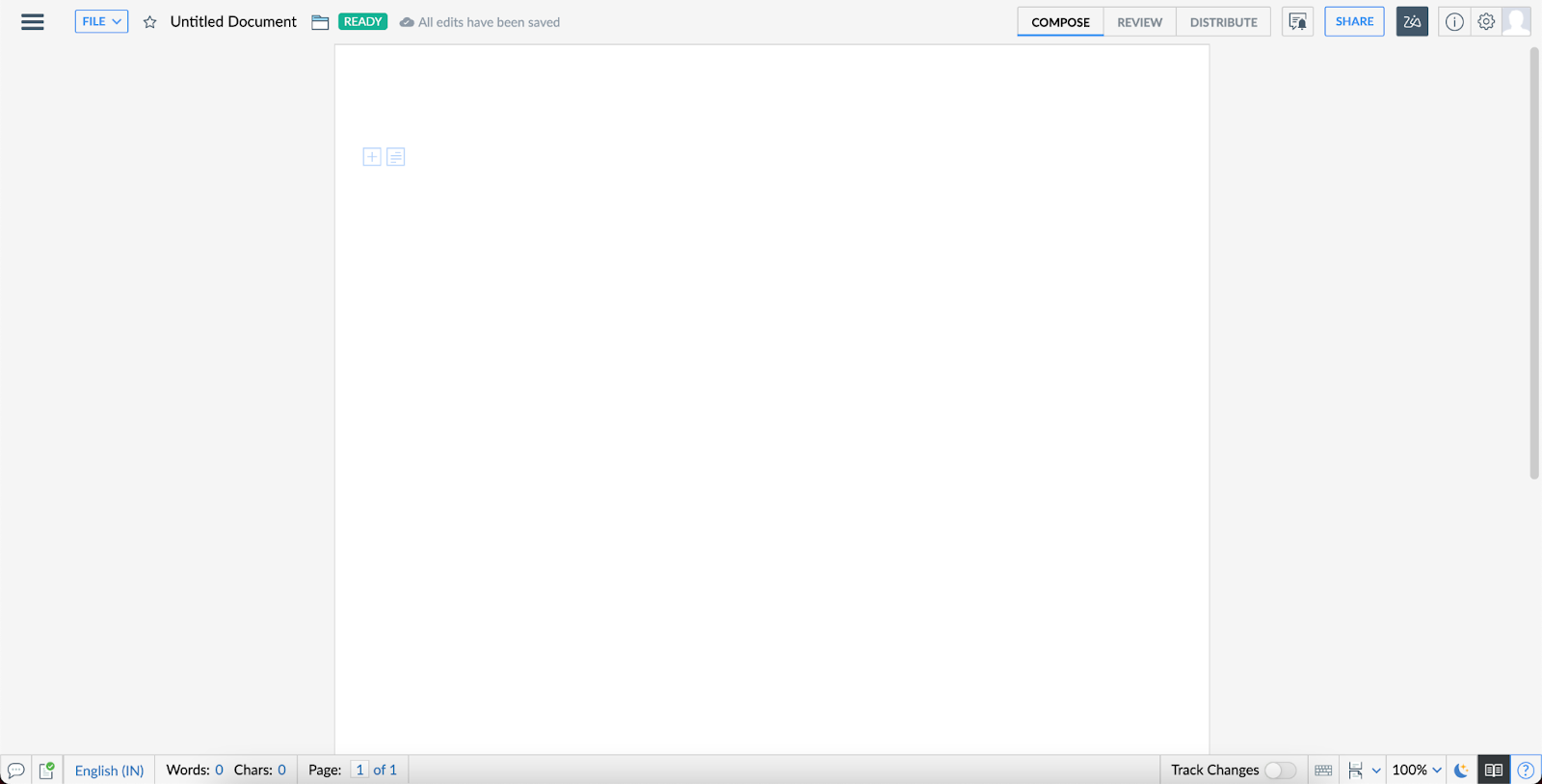Image resolution: width=1542 pixels, height=784 pixels.
Task: Open the hamburger main menu
Action: pyautogui.click(x=33, y=22)
